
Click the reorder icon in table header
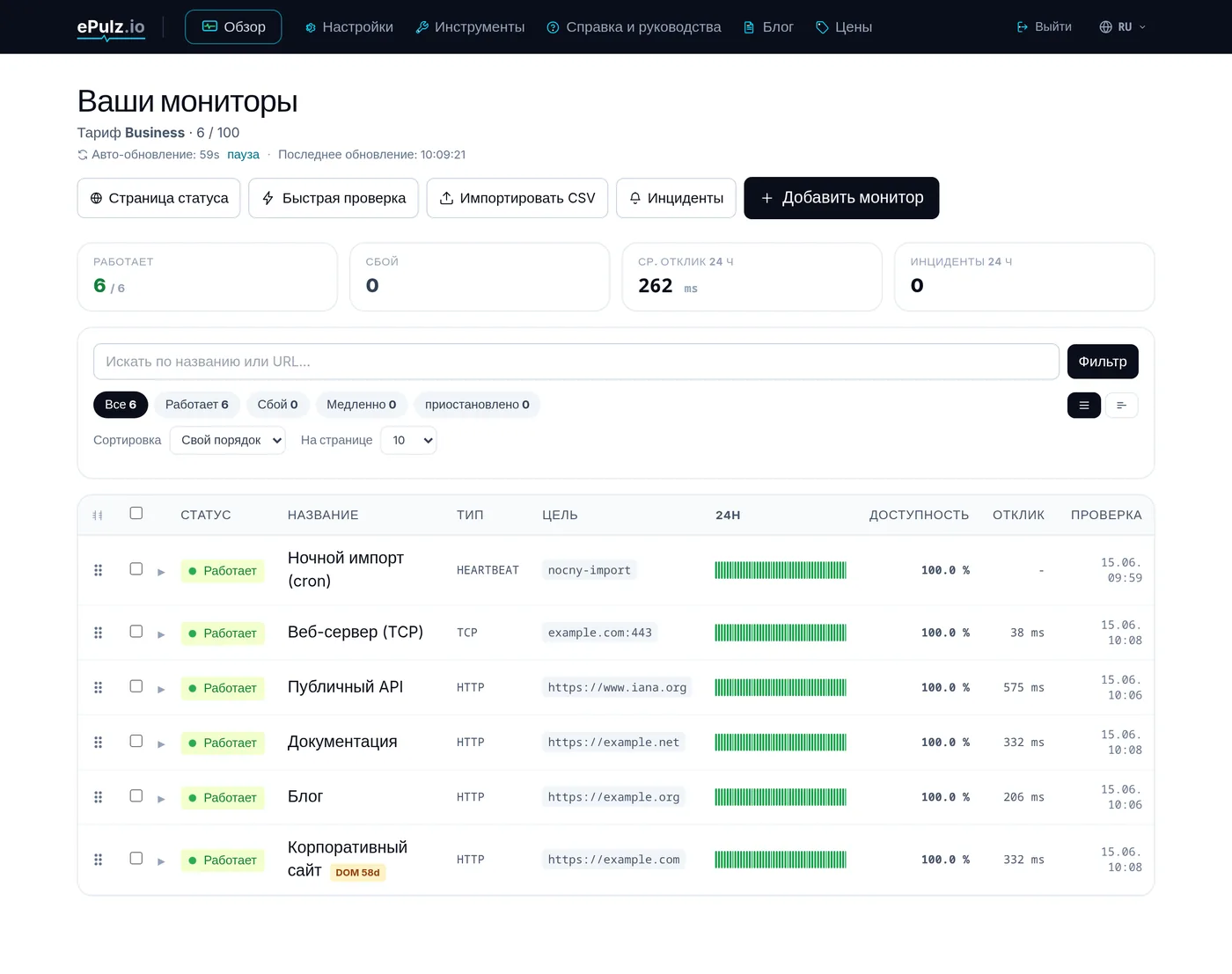click(x=98, y=515)
